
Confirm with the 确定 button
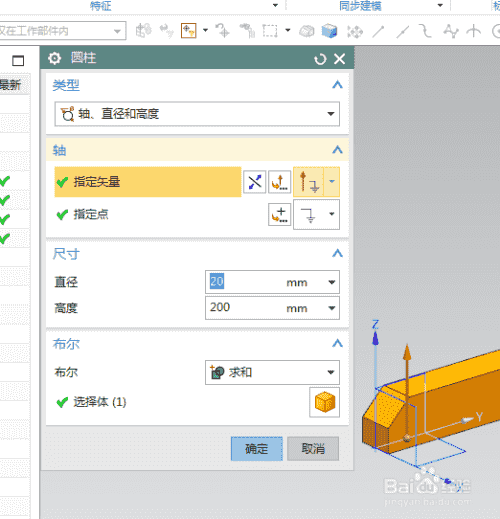point(257,449)
